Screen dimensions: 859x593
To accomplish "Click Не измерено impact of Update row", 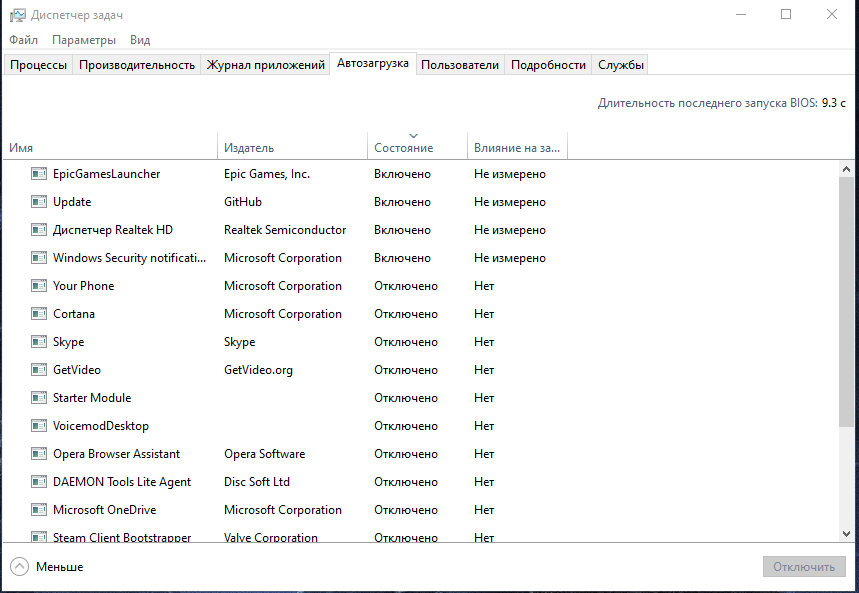I will click(x=510, y=202).
